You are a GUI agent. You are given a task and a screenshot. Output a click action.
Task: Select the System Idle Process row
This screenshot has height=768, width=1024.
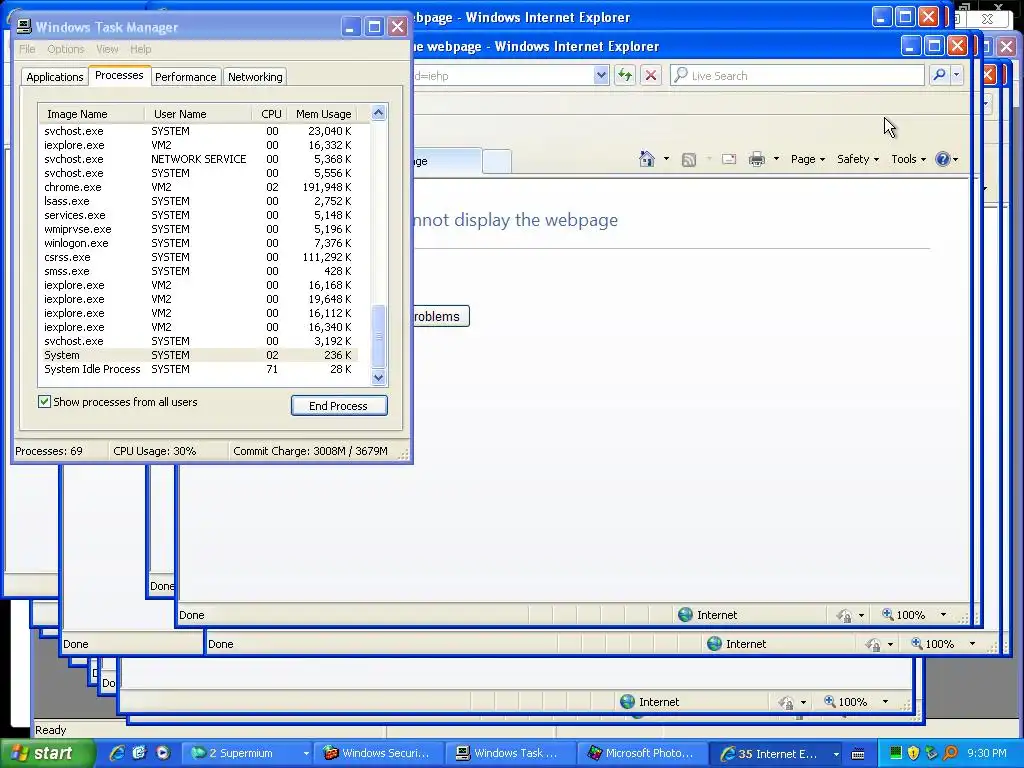click(199, 369)
